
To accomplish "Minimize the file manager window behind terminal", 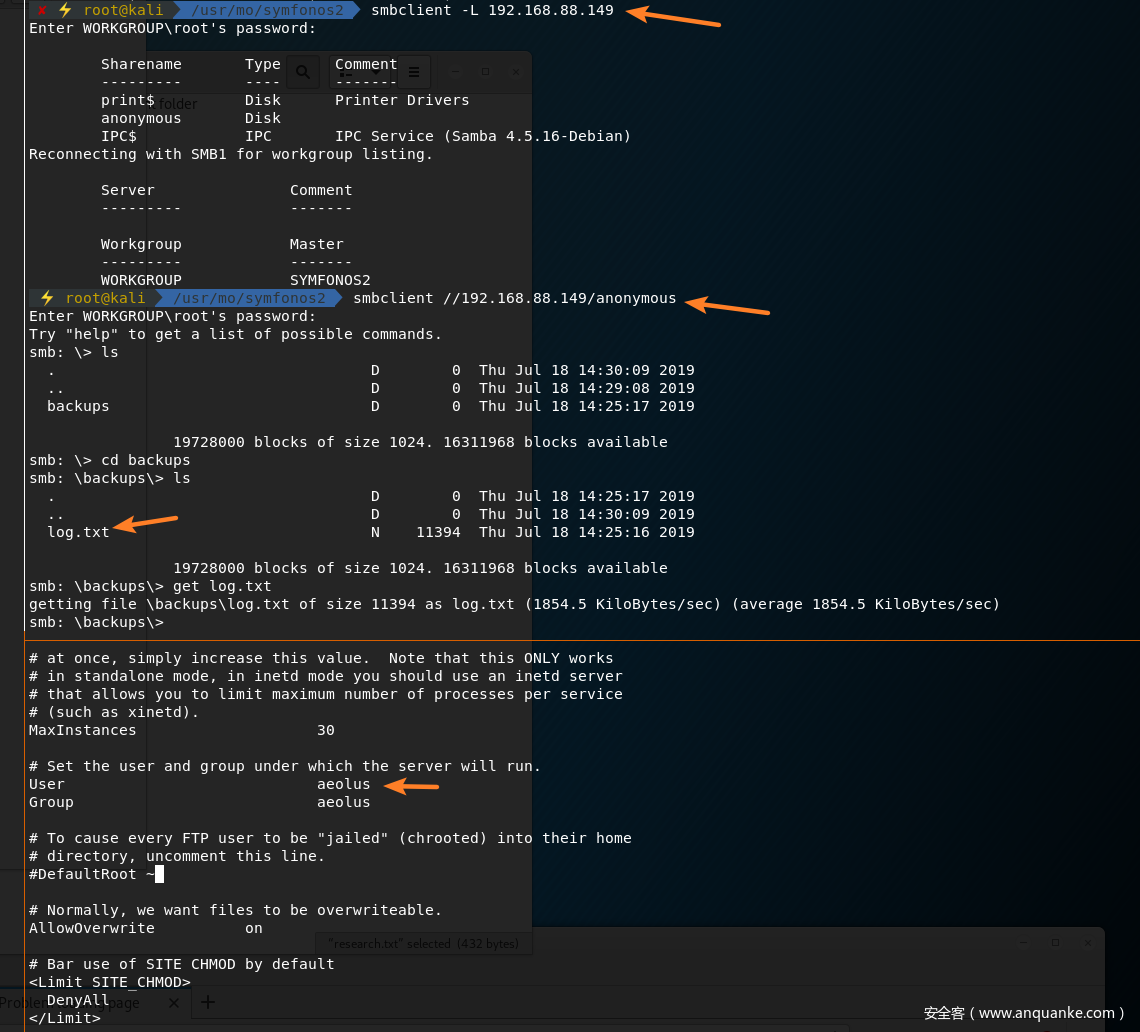I will [455, 72].
